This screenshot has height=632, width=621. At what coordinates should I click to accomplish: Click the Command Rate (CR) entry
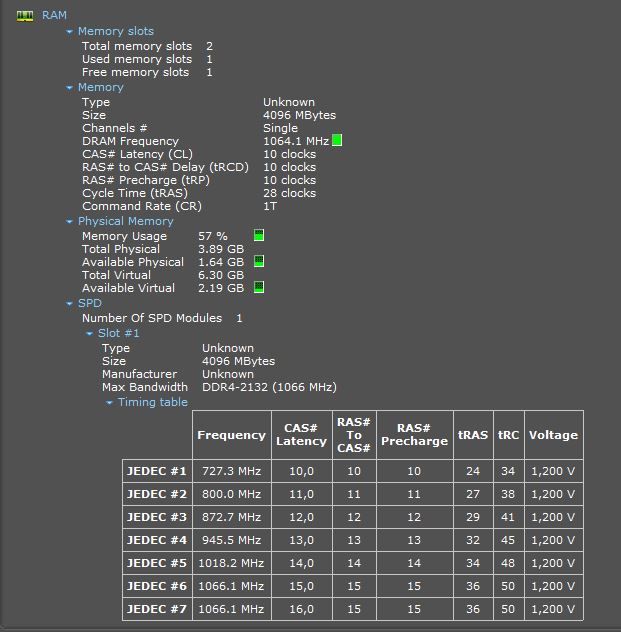[141, 206]
